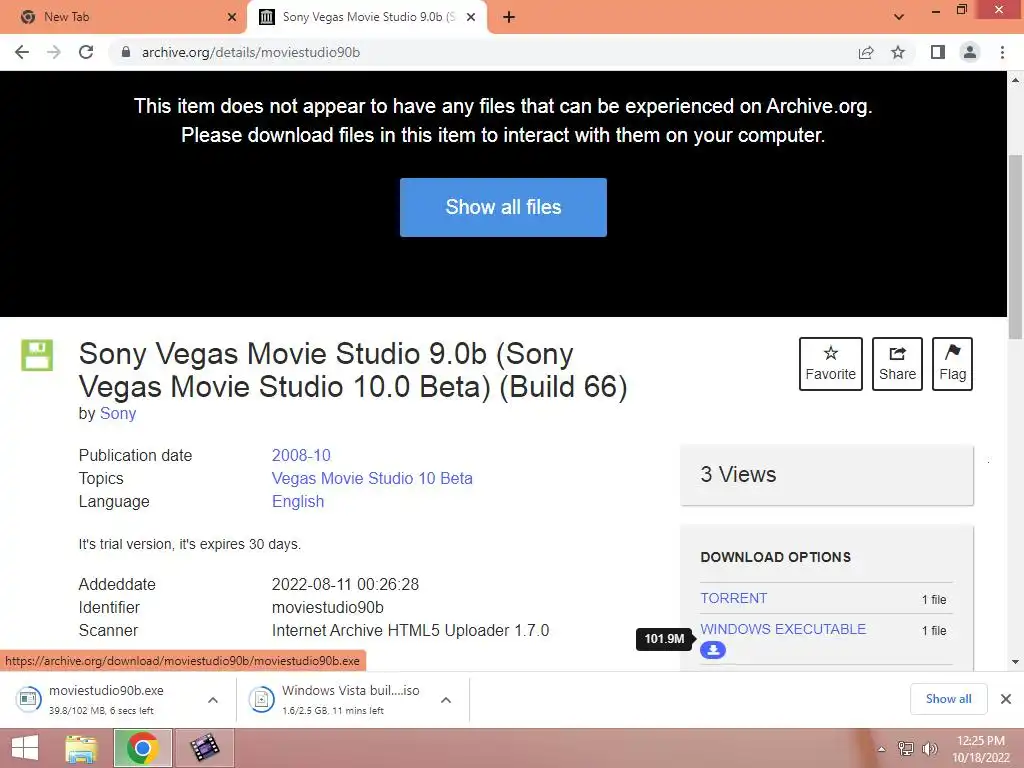The width and height of the screenshot is (1024, 768).
Task: Open the Chrome three-dot menu
Action: 1002,52
